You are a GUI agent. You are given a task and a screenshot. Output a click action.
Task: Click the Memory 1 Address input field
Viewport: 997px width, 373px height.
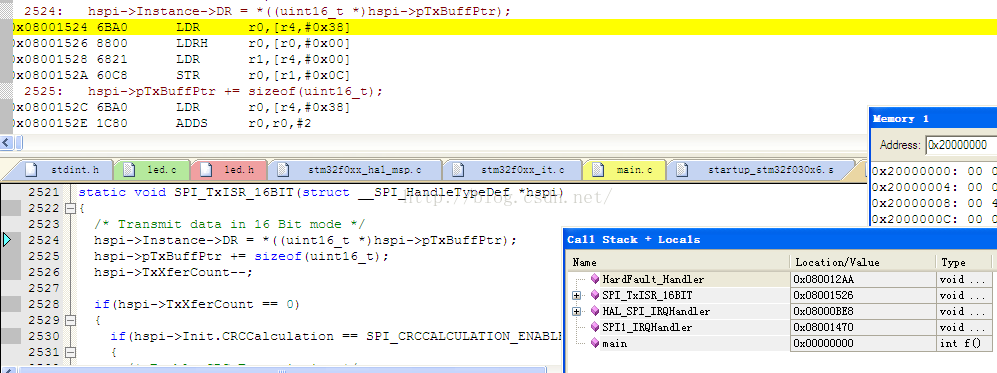pos(961,145)
